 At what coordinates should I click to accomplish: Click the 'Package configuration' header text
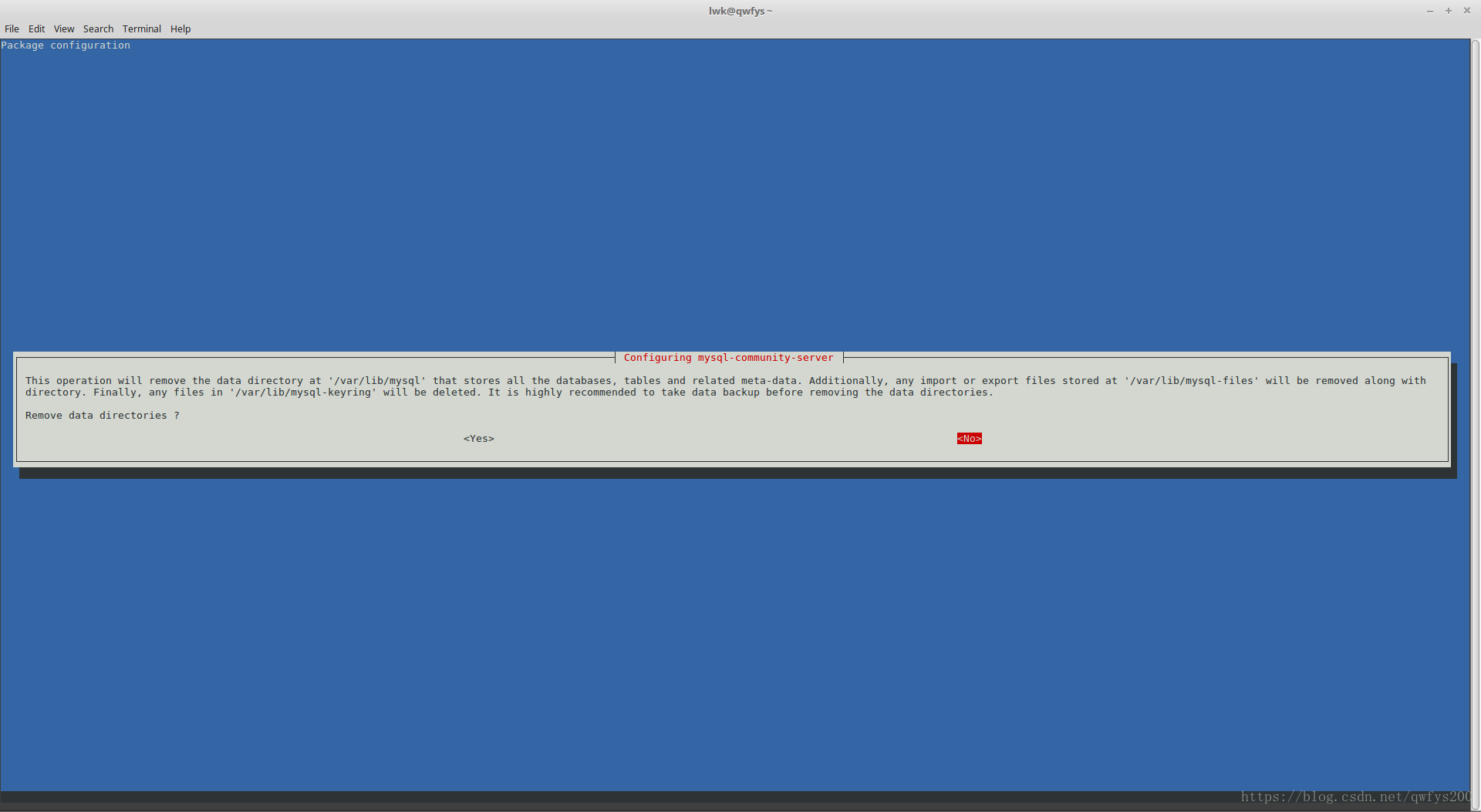[66, 45]
